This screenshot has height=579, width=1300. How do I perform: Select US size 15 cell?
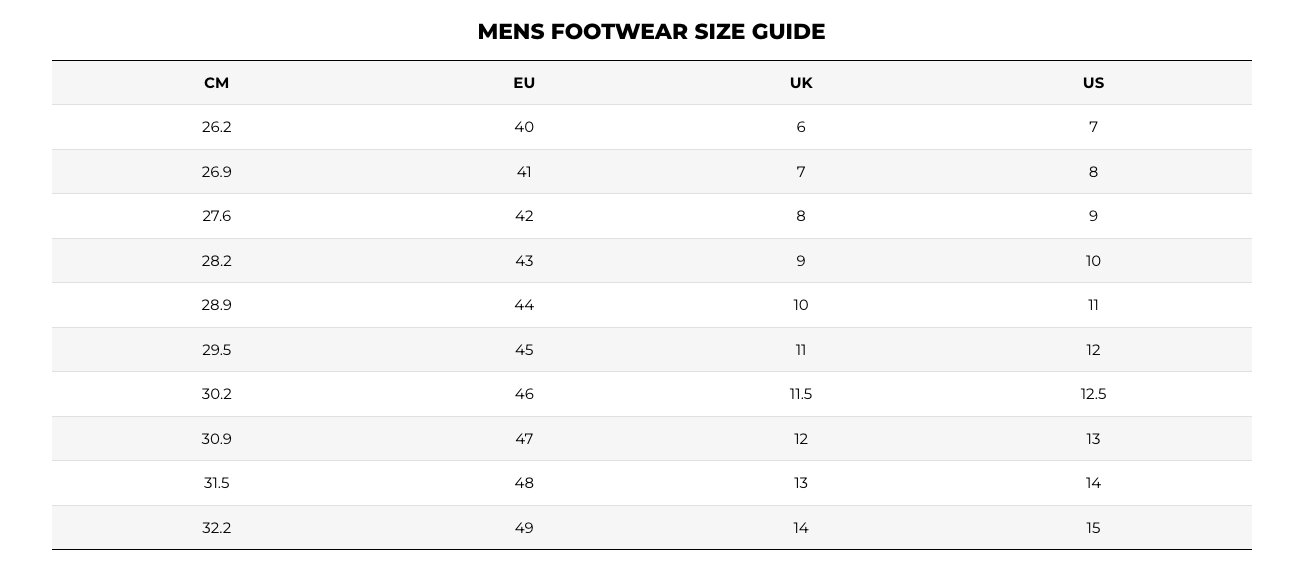[x=1093, y=528]
